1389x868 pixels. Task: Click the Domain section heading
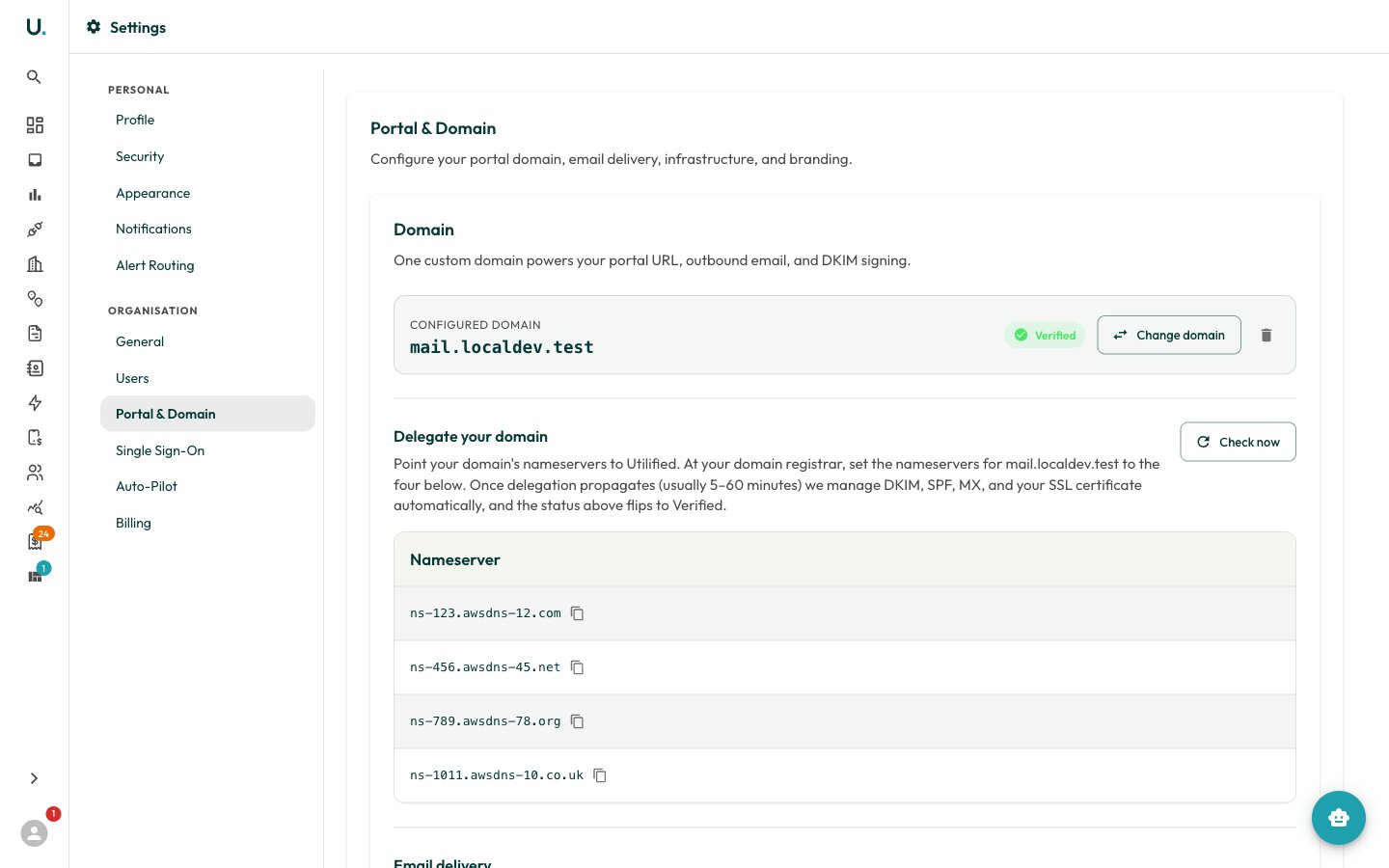[x=423, y=230]
